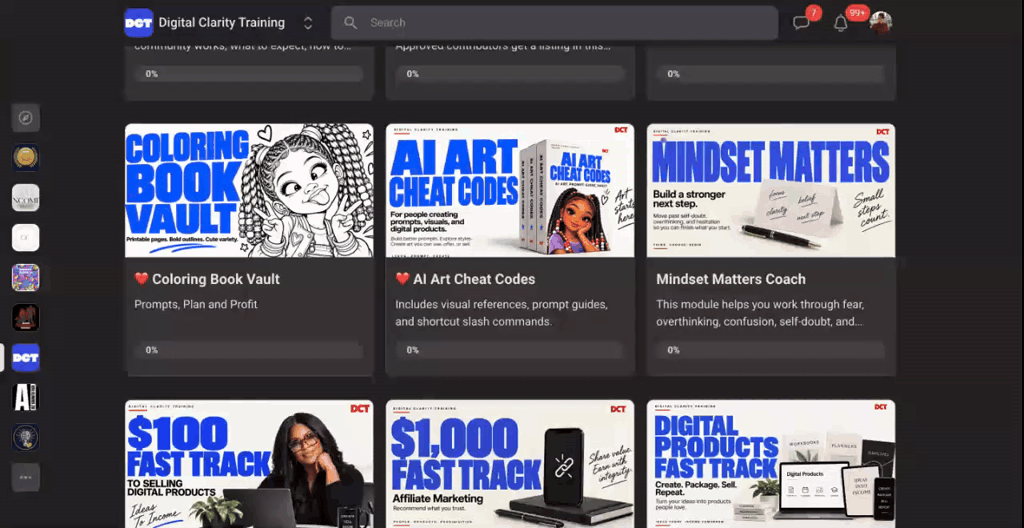
Task: Click the Mindset Matters cover image
Action: (x=771, y=190)
